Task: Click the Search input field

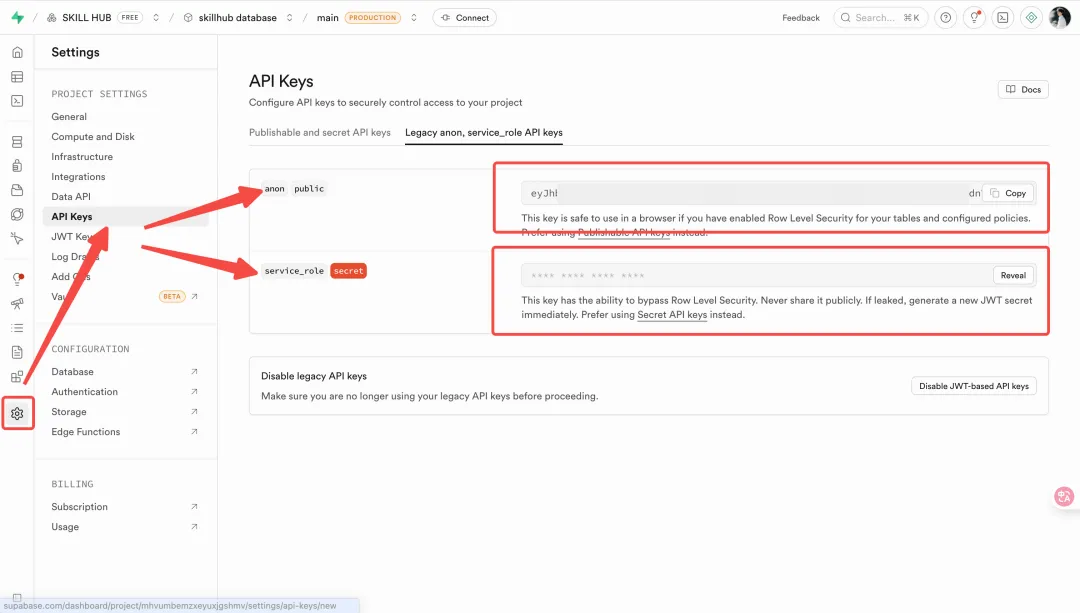Action: click(880, 18)
